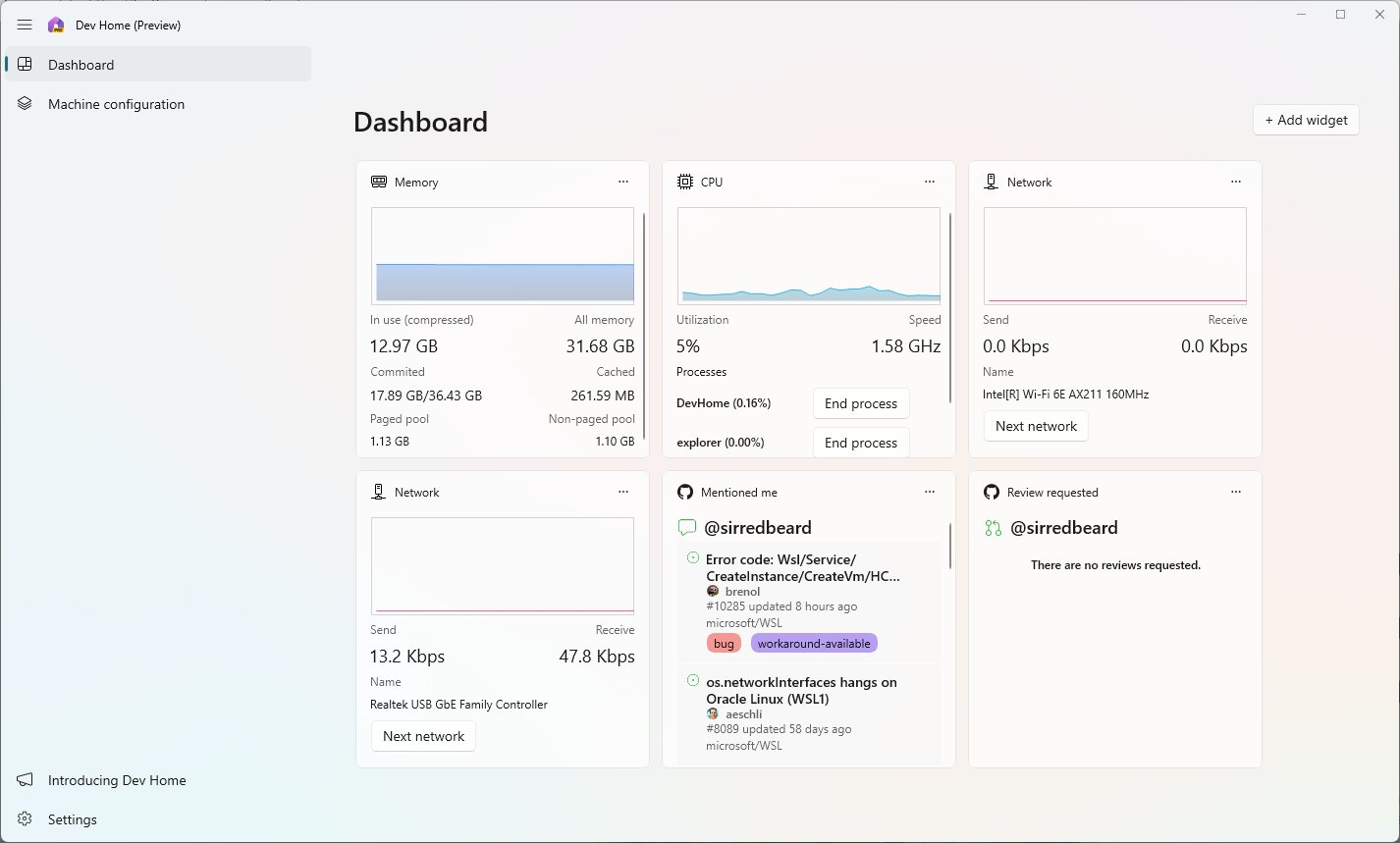Screen dimensions: 1400x843
Task: Click the speech bubble icon beside @sirredbeard
Action: coord(686,527)
